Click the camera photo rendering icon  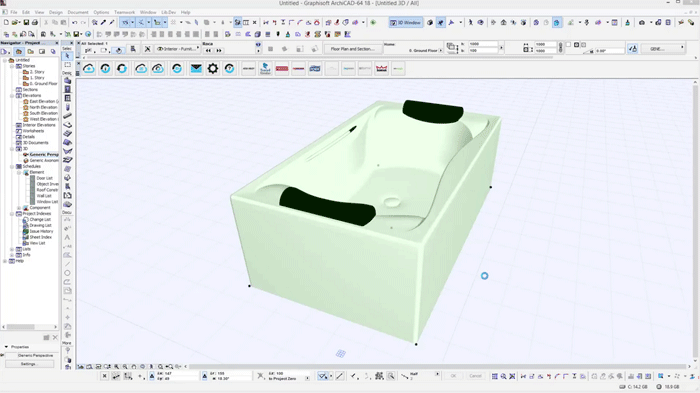coord(642,22)
